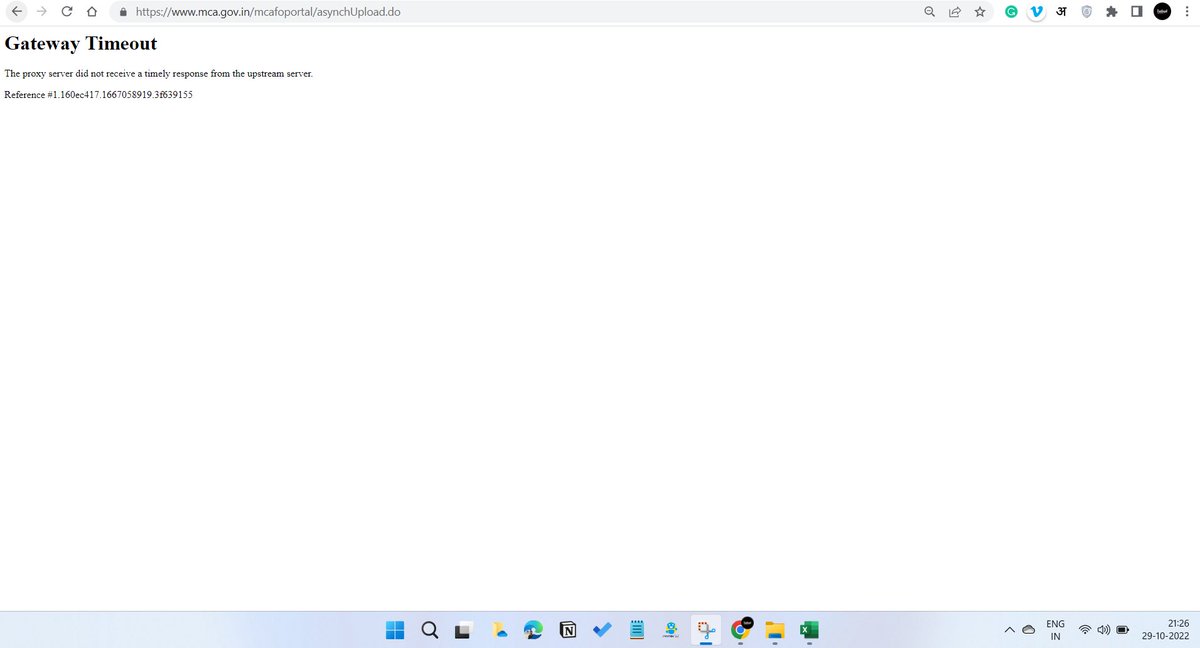Open the Chrome profile avatar
This screenshot has width=1200, height=648.
pos(1162,12)
